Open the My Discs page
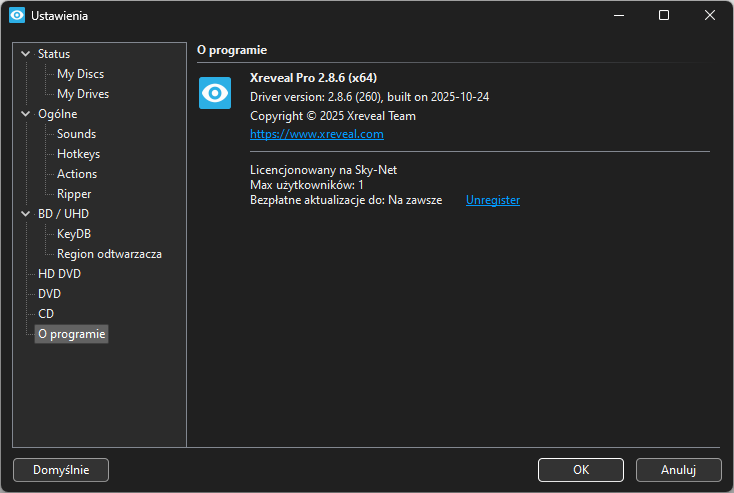 (81, 74)
